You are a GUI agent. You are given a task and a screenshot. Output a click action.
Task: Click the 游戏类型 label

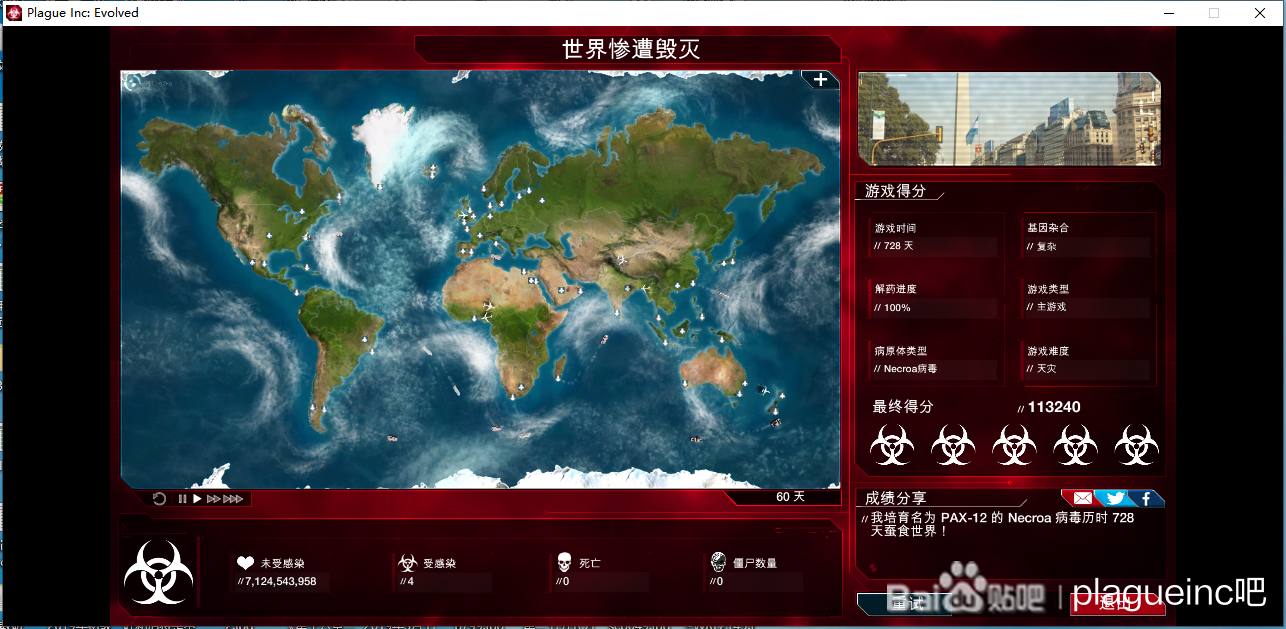[x=1048, y=289]
